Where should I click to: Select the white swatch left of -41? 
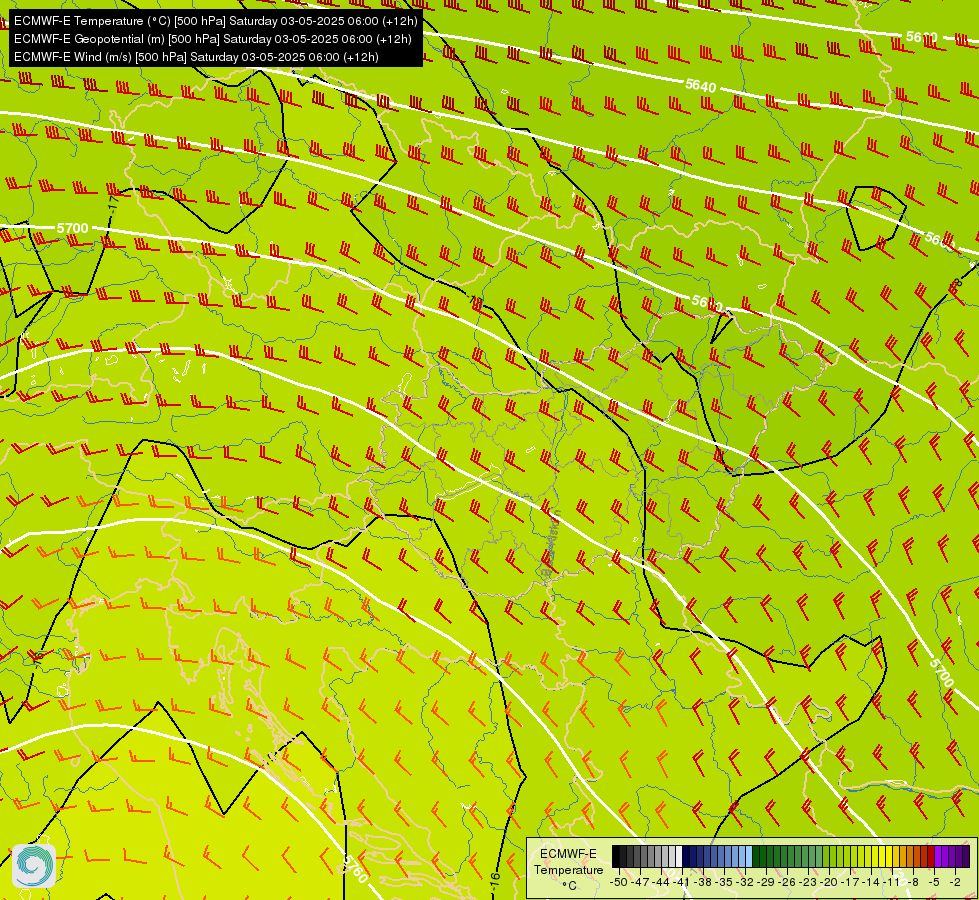(679, 856)
